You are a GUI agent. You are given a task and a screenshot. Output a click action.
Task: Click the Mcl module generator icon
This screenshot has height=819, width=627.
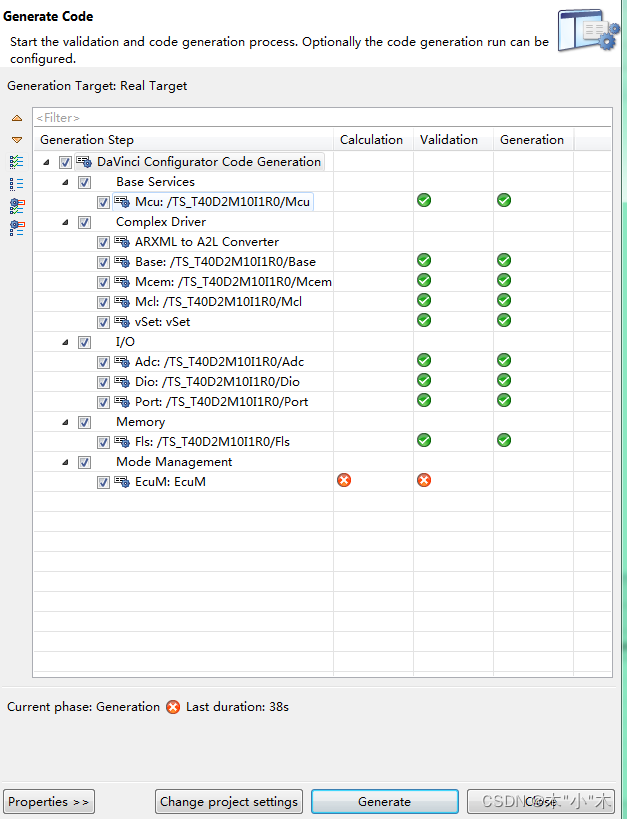[122, 302]
